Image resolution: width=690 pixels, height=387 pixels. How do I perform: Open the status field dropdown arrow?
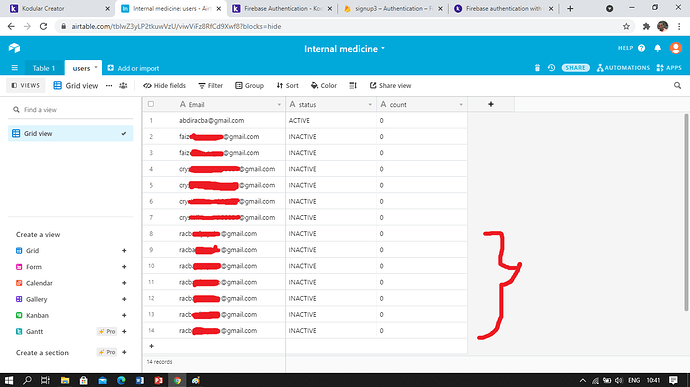coord(370,105)
